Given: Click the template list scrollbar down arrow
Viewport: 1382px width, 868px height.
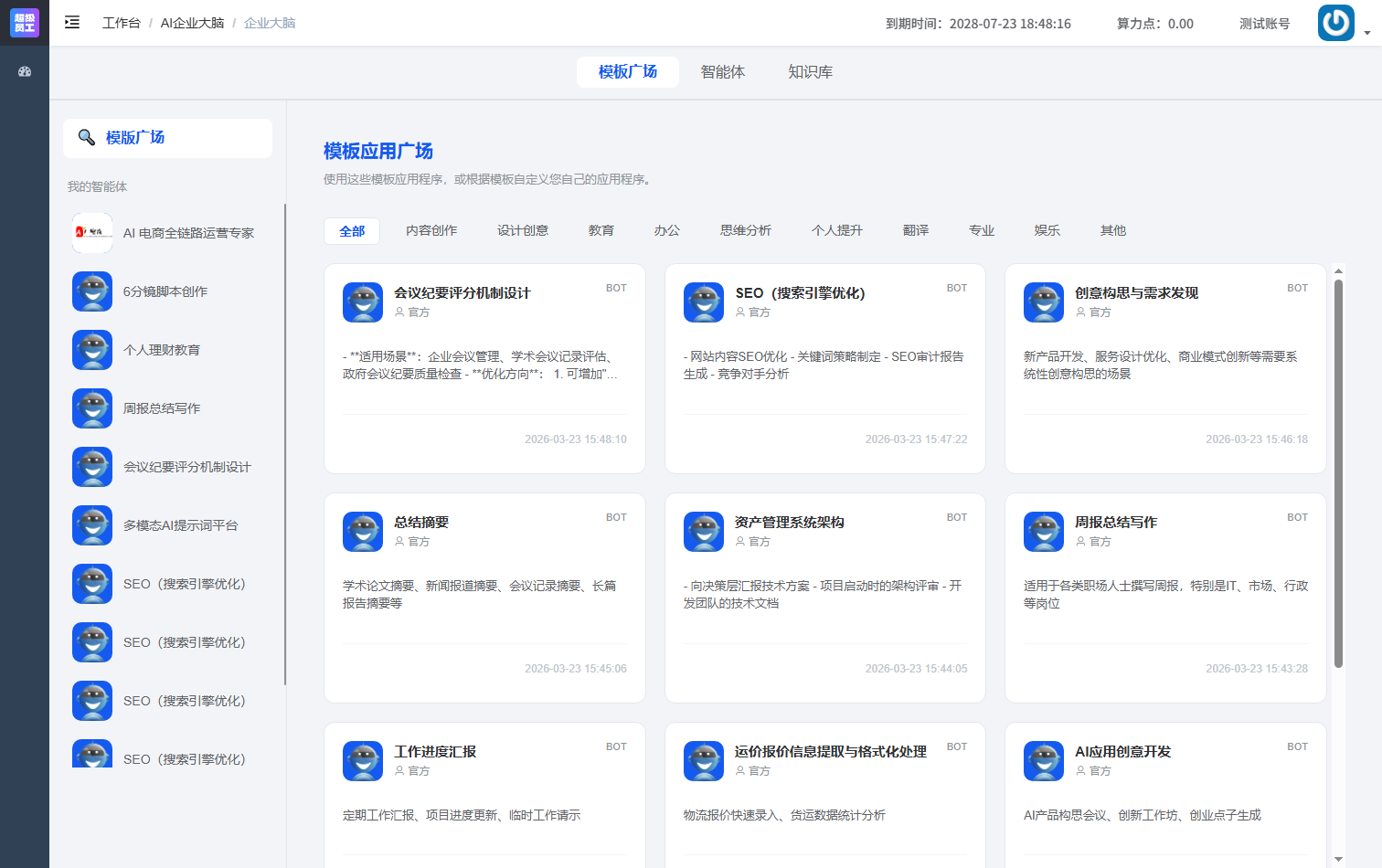Looking at the screenshot, I should [x=1339, y=859].
